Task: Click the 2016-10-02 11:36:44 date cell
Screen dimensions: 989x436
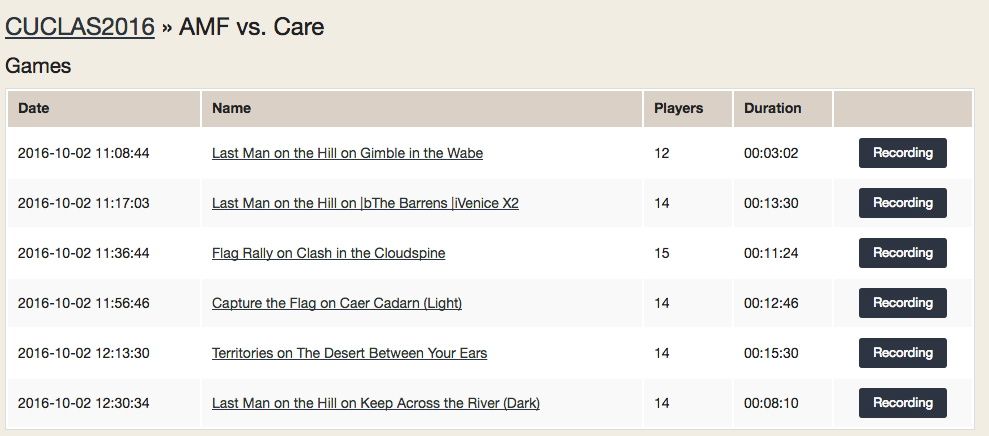Action: [83, 253]
